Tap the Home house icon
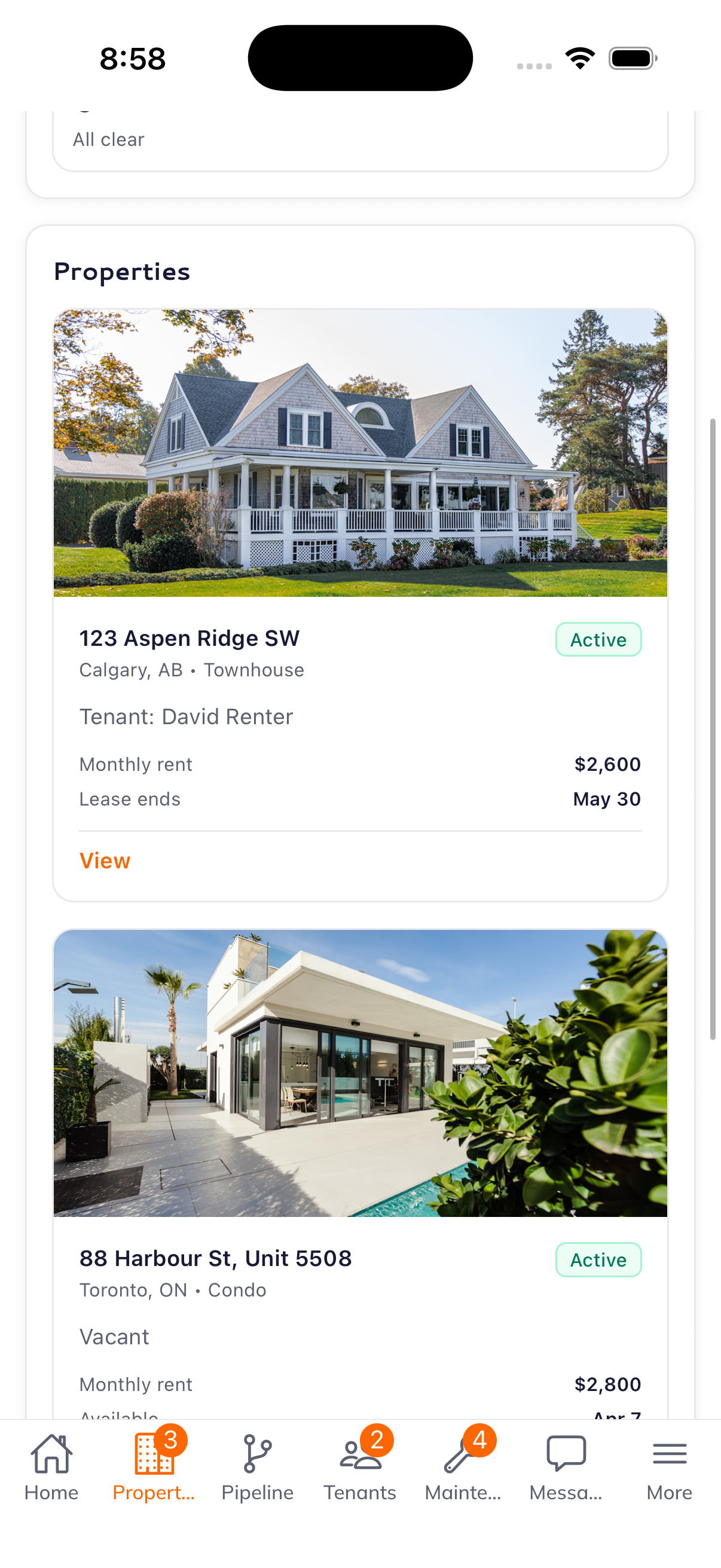 tap(52, 1454)
